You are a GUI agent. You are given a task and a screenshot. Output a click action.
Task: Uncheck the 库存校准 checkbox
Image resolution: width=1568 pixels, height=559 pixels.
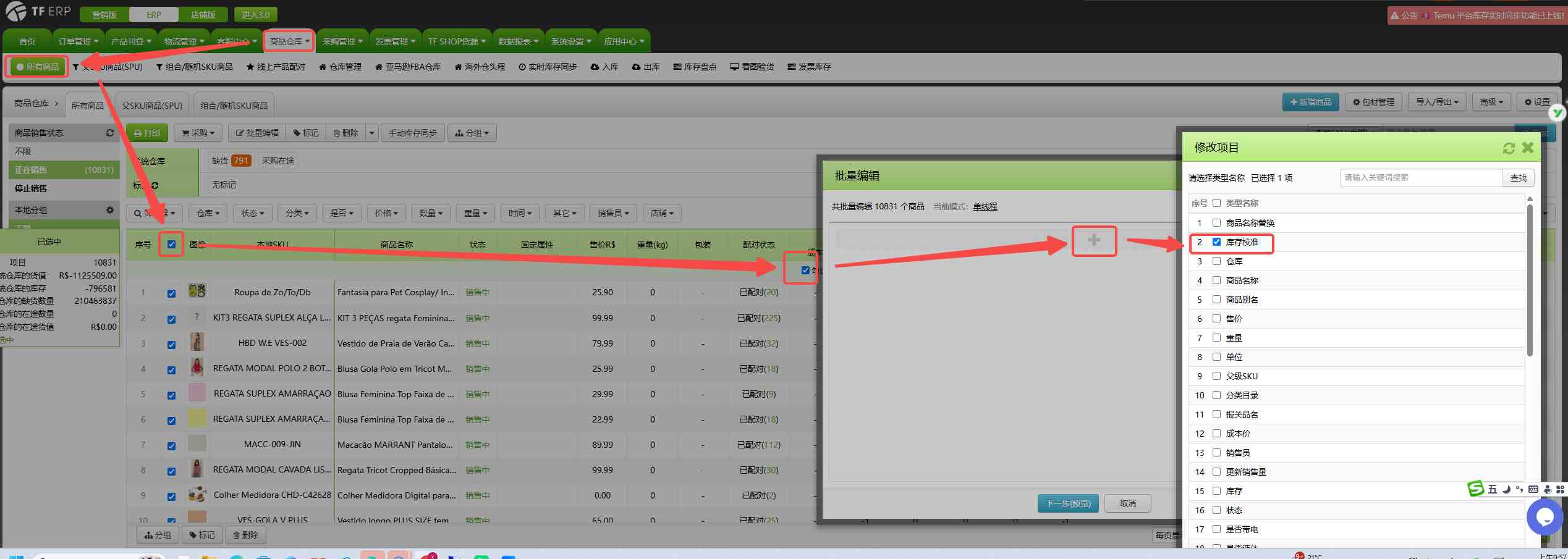(x=1216, y=243)
